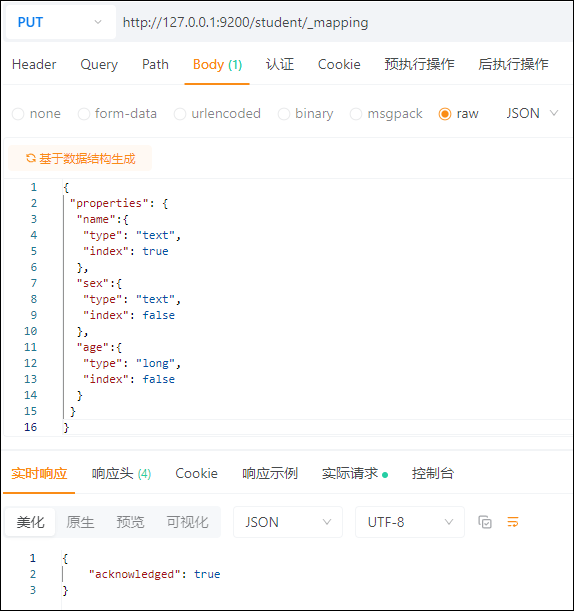Open the 预执行操作 tab
The height and width of the screenshot is (611, 574).
pos(419,64)
